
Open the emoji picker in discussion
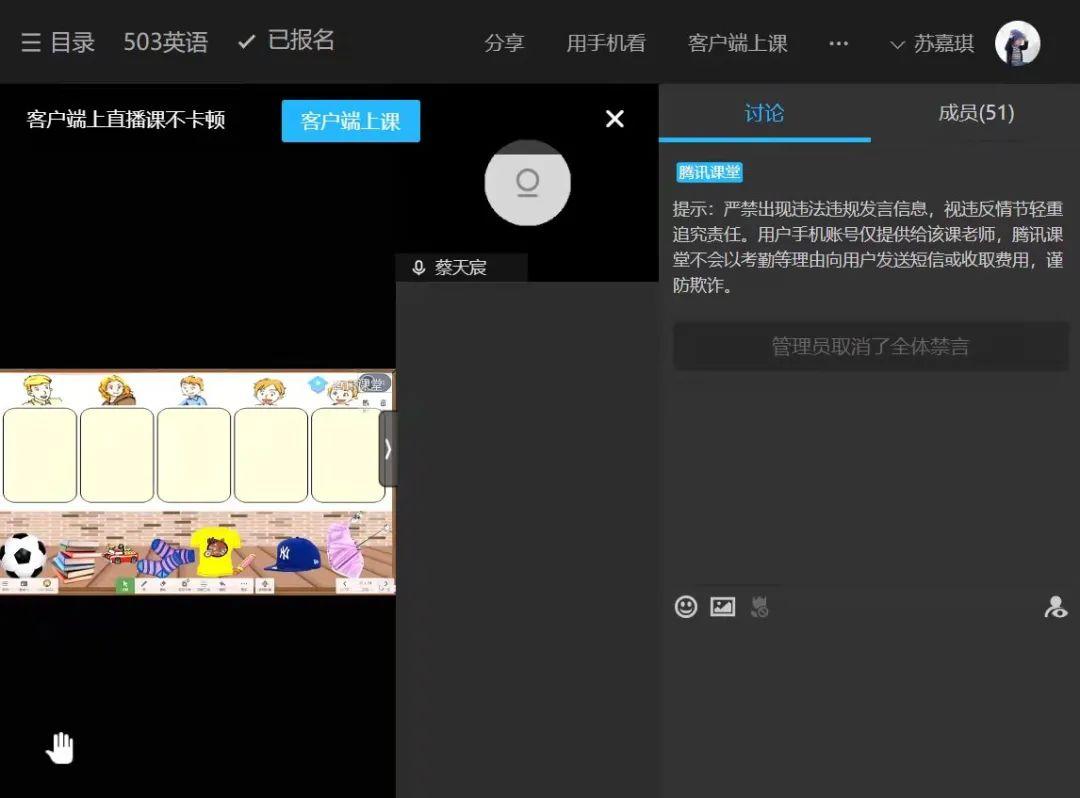pos(686,606)
